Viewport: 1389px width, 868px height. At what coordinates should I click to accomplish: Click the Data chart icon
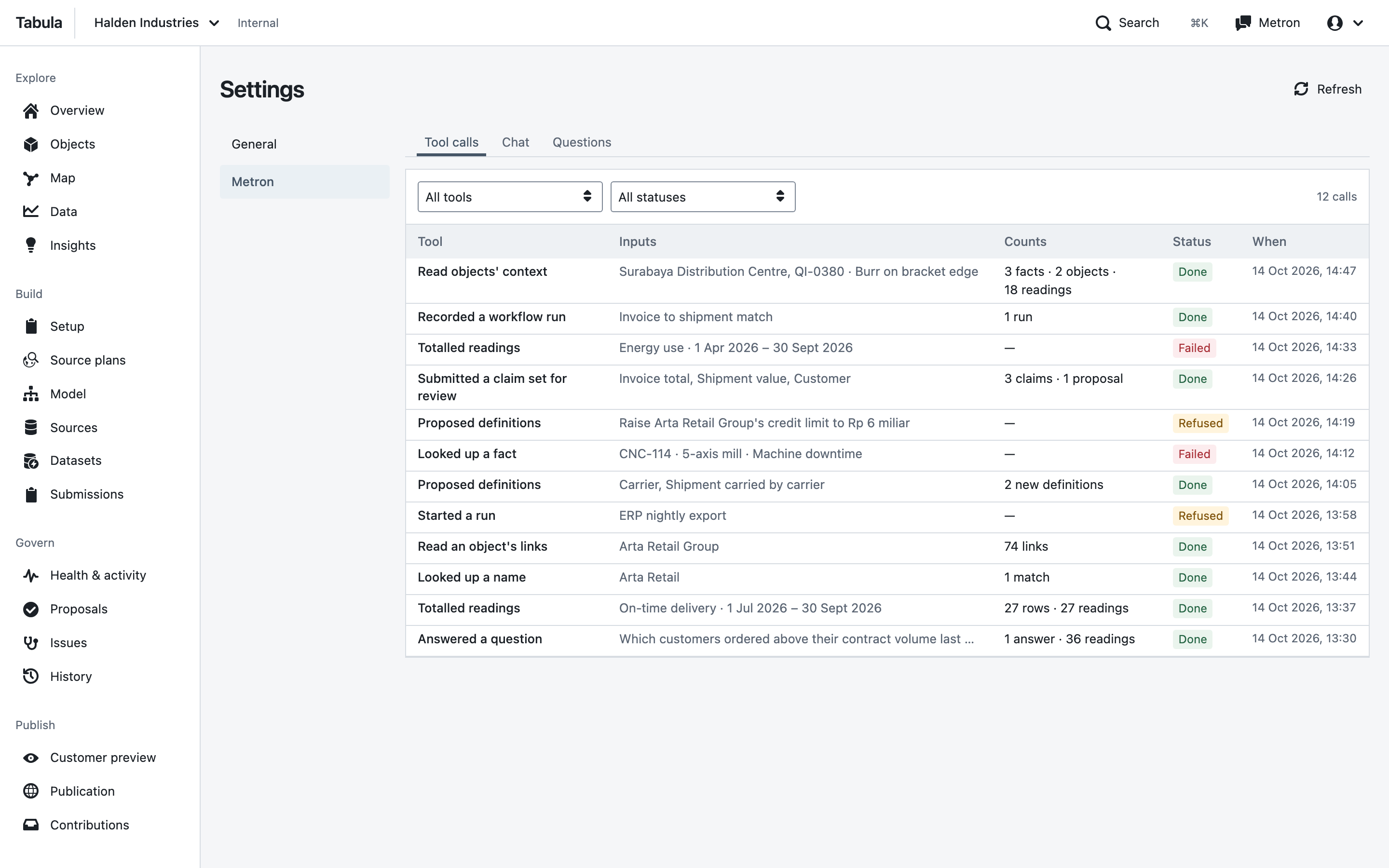click(31, 211)
